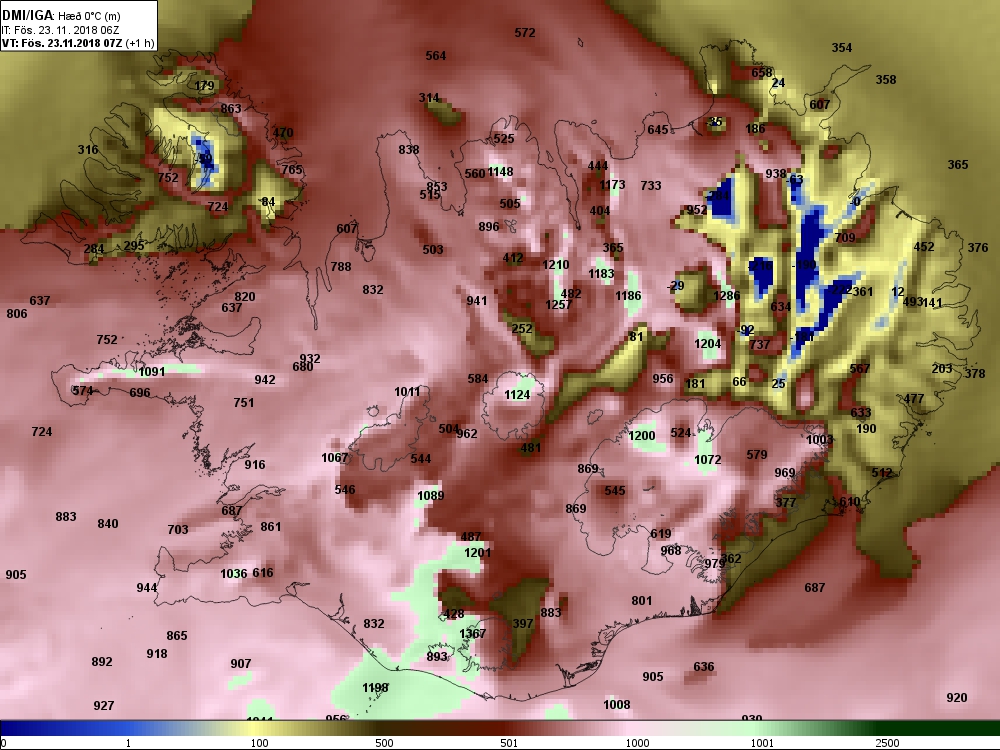Click the value 941 on the map
The image size is (1000, 750).
476,300
